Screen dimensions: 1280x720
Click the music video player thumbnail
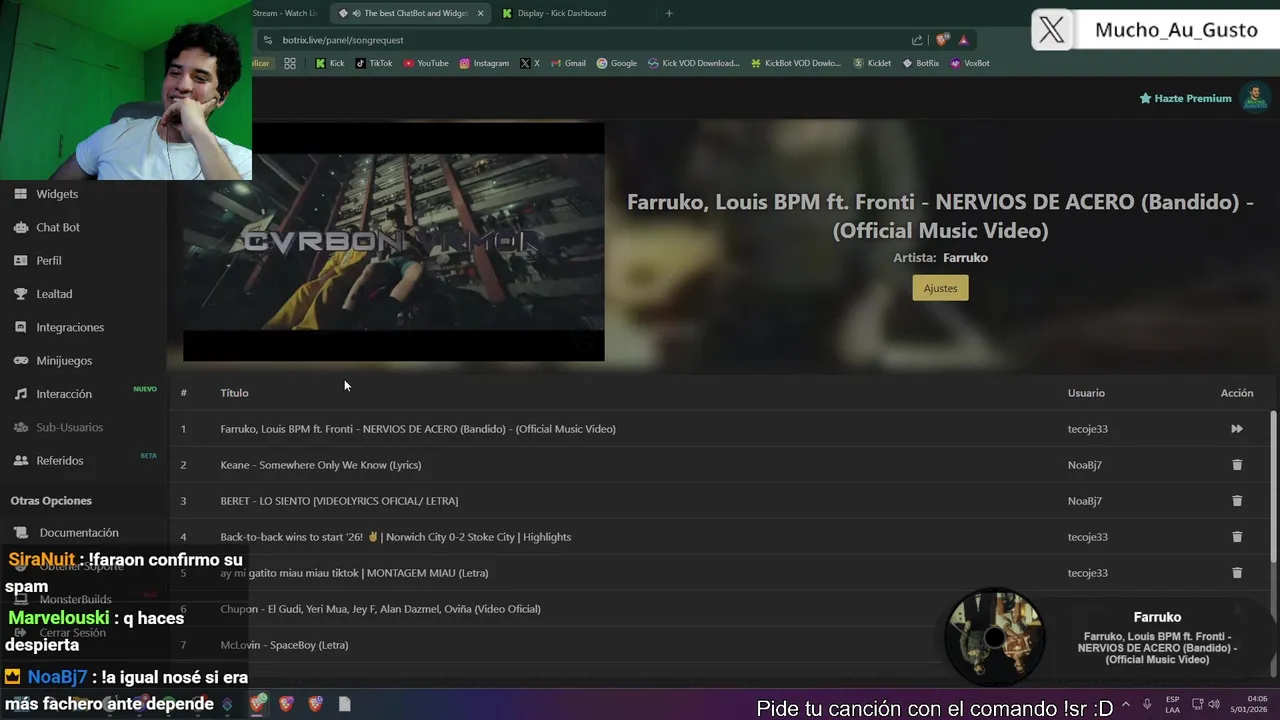coord(393,242)
